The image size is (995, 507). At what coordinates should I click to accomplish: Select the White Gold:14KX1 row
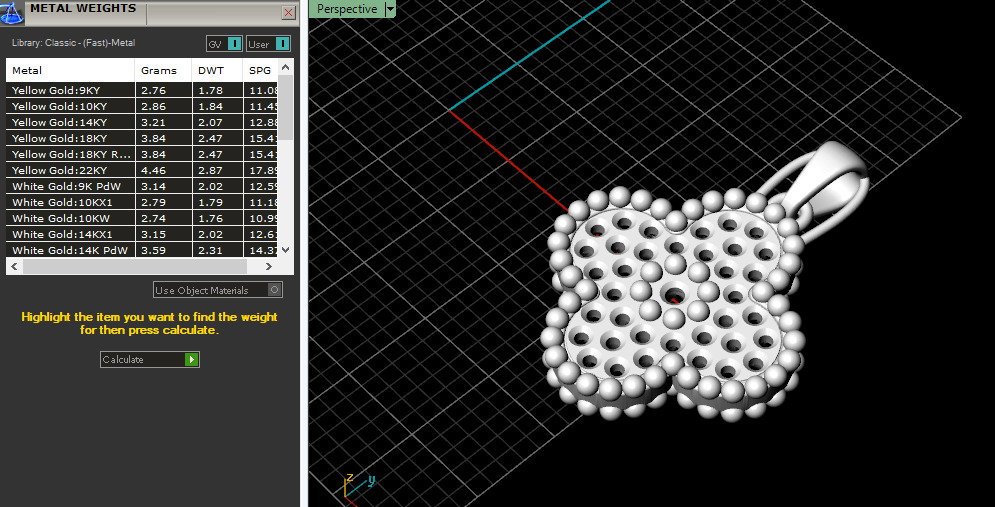pyautogui.click(x=142, y=234)
